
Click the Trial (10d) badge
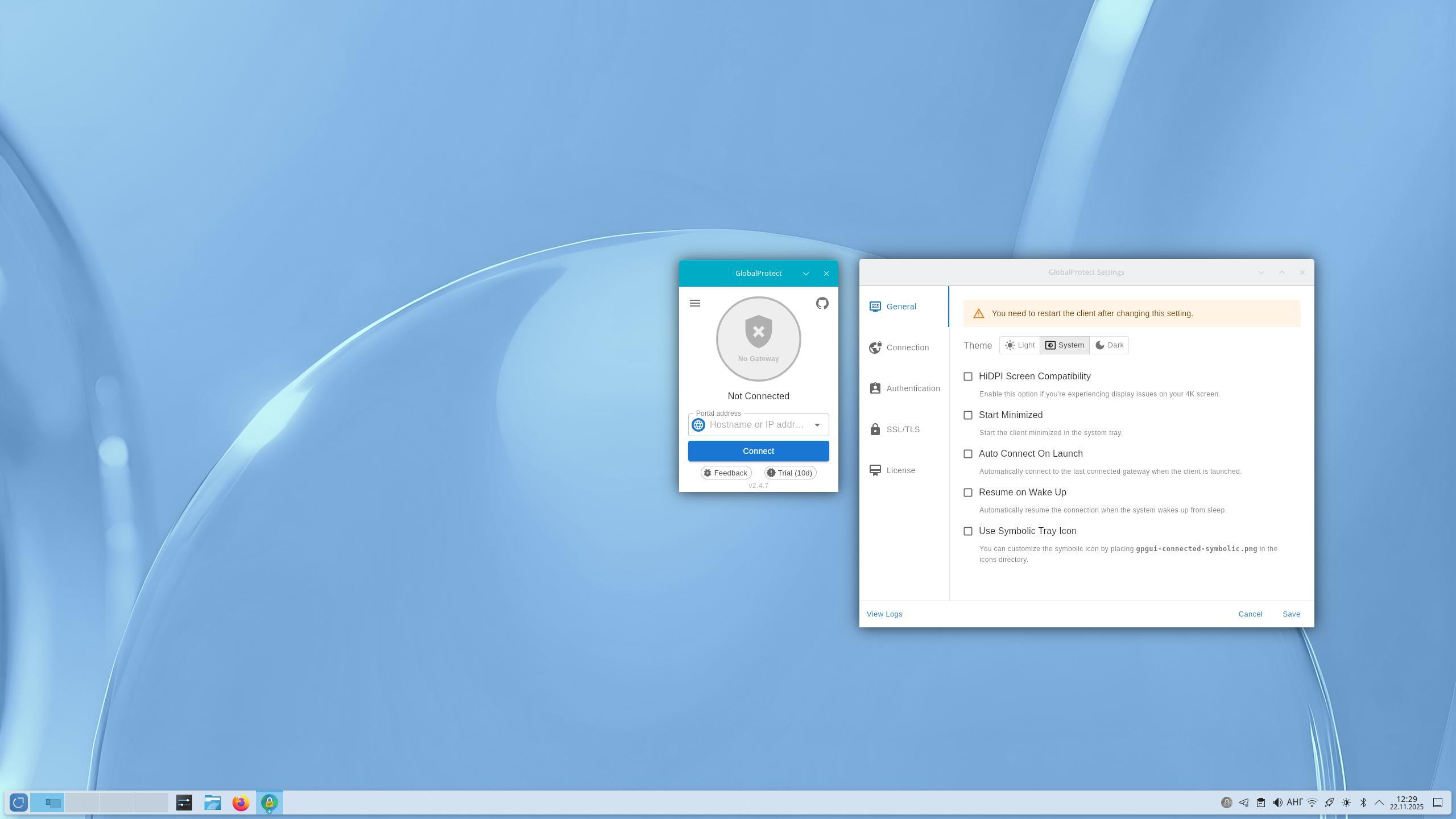coord(790,473)
